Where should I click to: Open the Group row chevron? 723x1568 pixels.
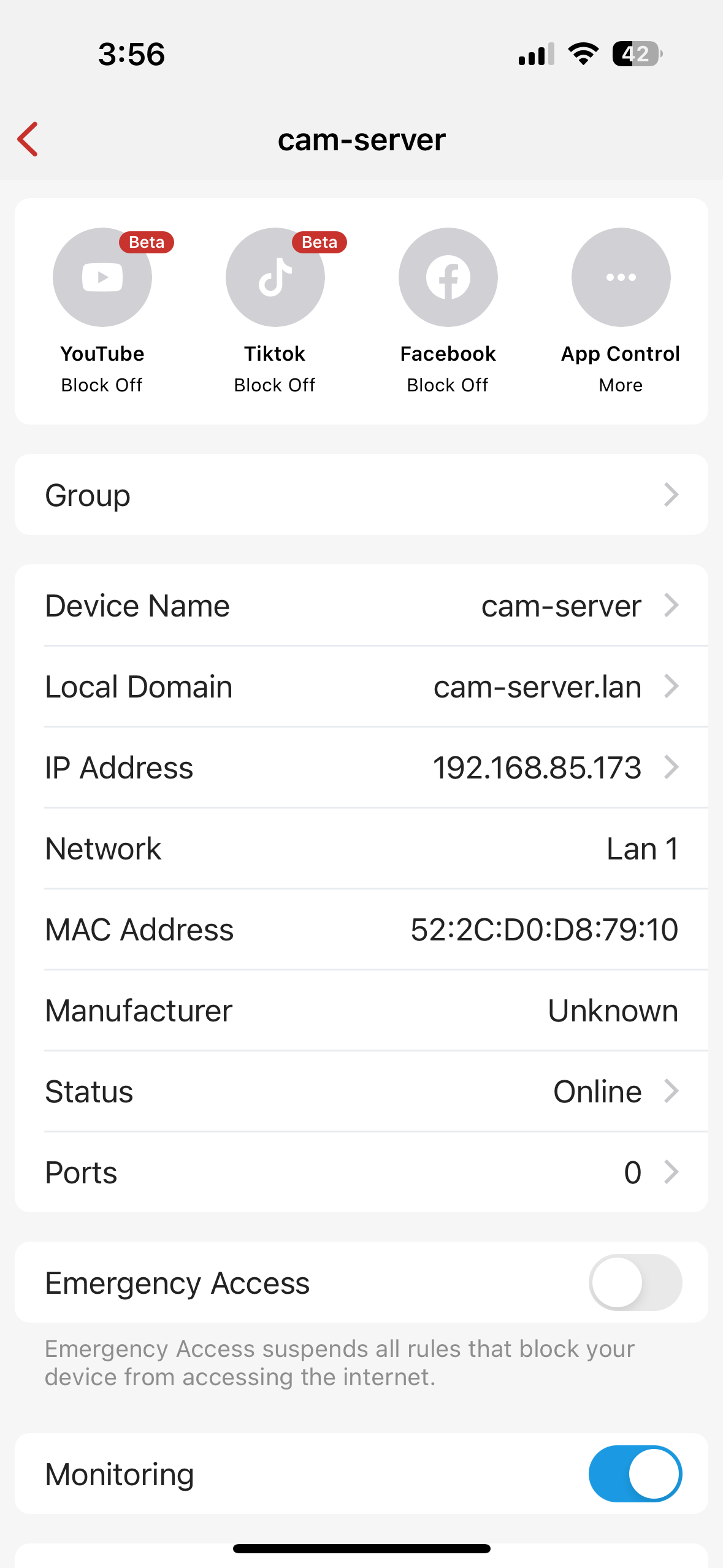coord(671,494)
